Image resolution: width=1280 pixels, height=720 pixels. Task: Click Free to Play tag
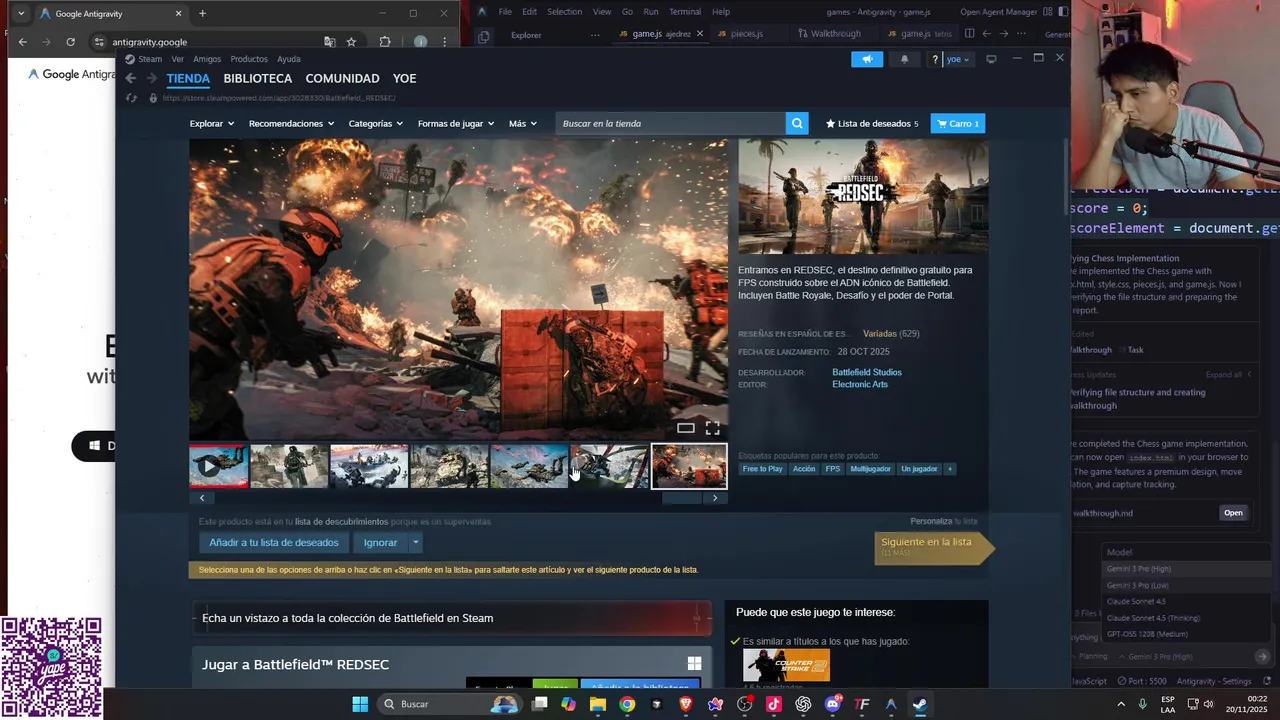coord(763,469)
